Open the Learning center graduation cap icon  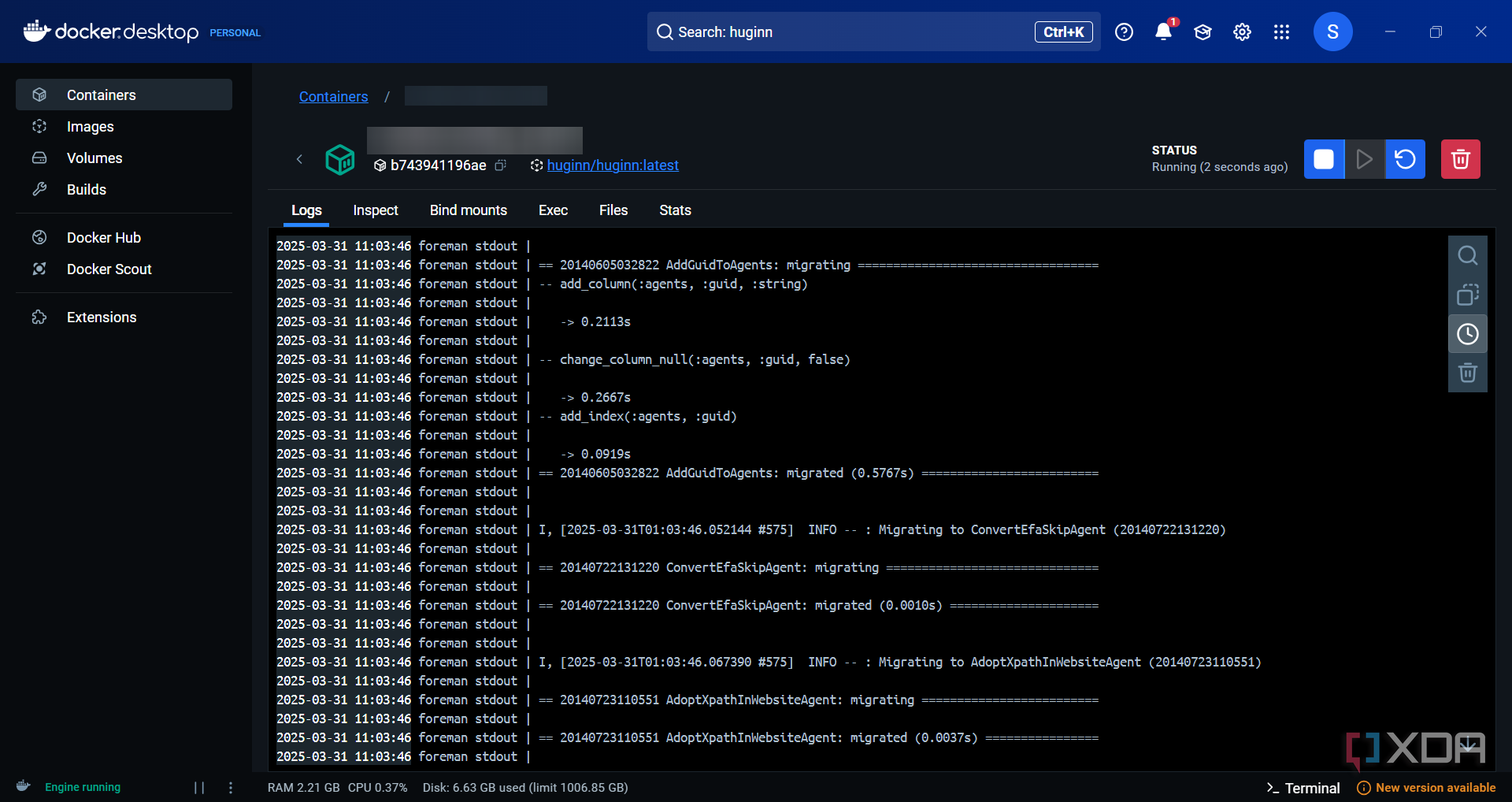pyautogui.click(x=1203, y=32)
